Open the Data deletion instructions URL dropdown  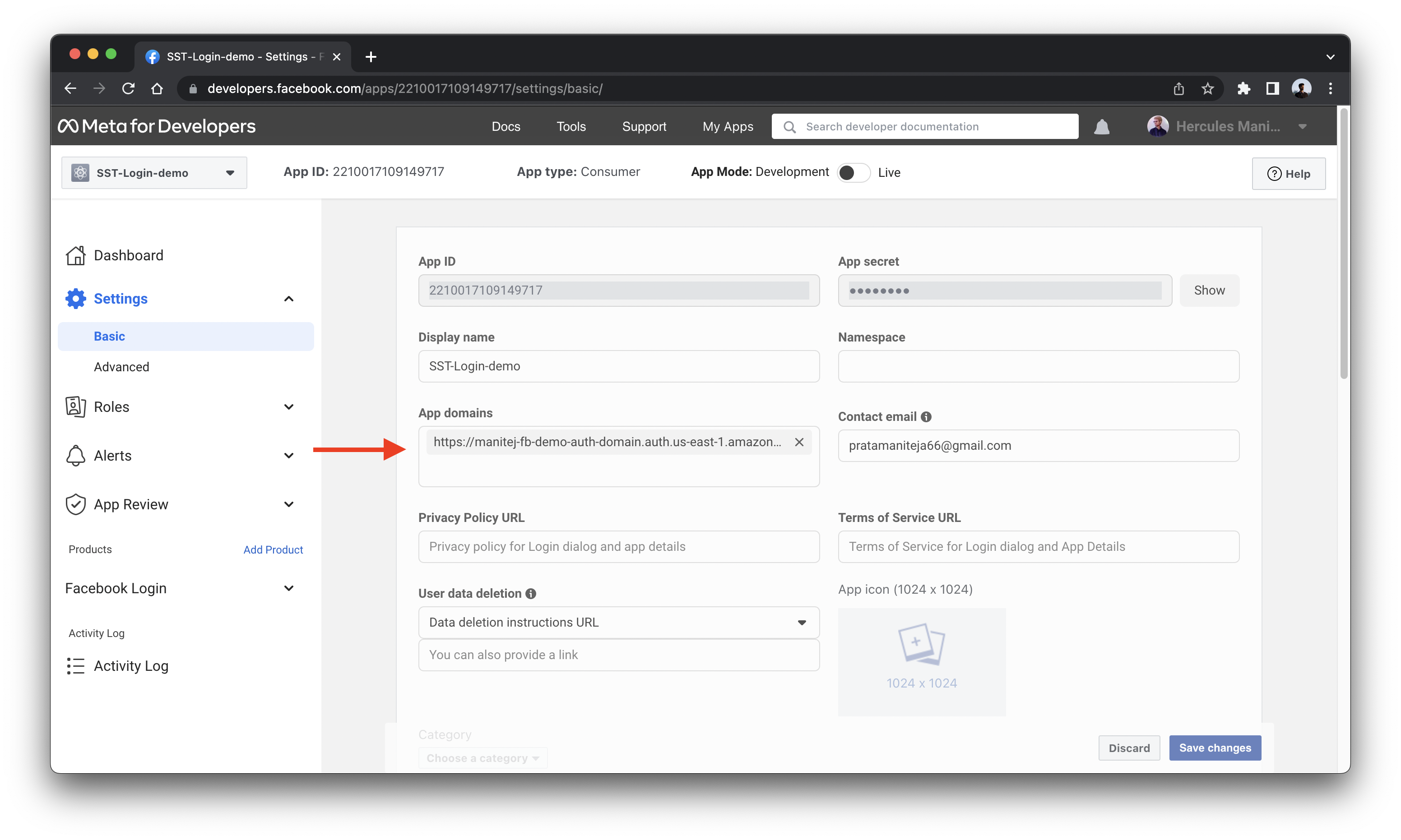pyautogui.click(x=619, y=622)
